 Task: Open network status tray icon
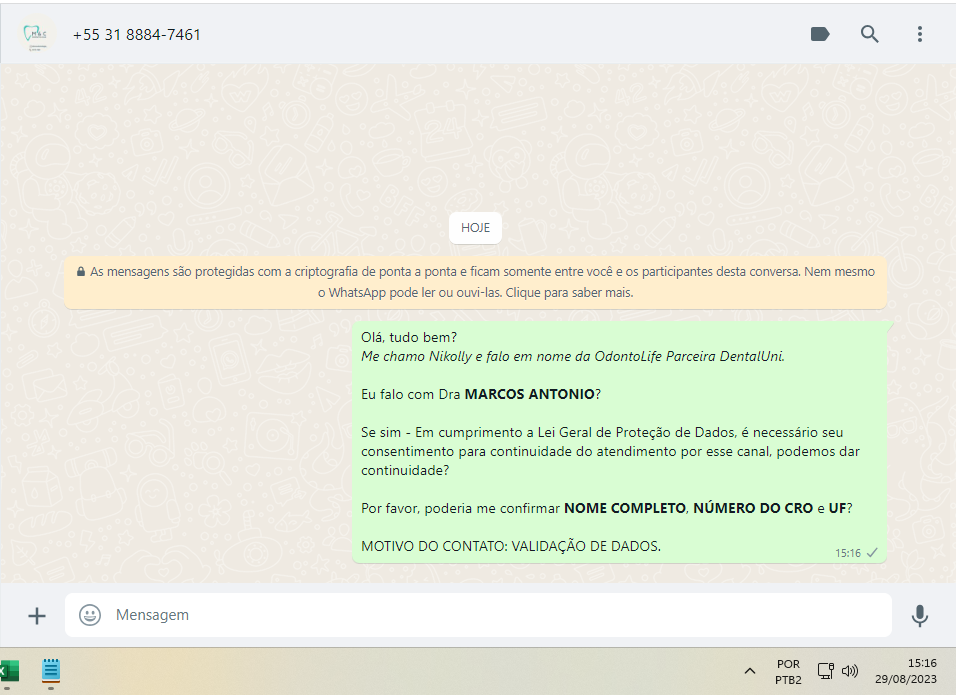826,671
